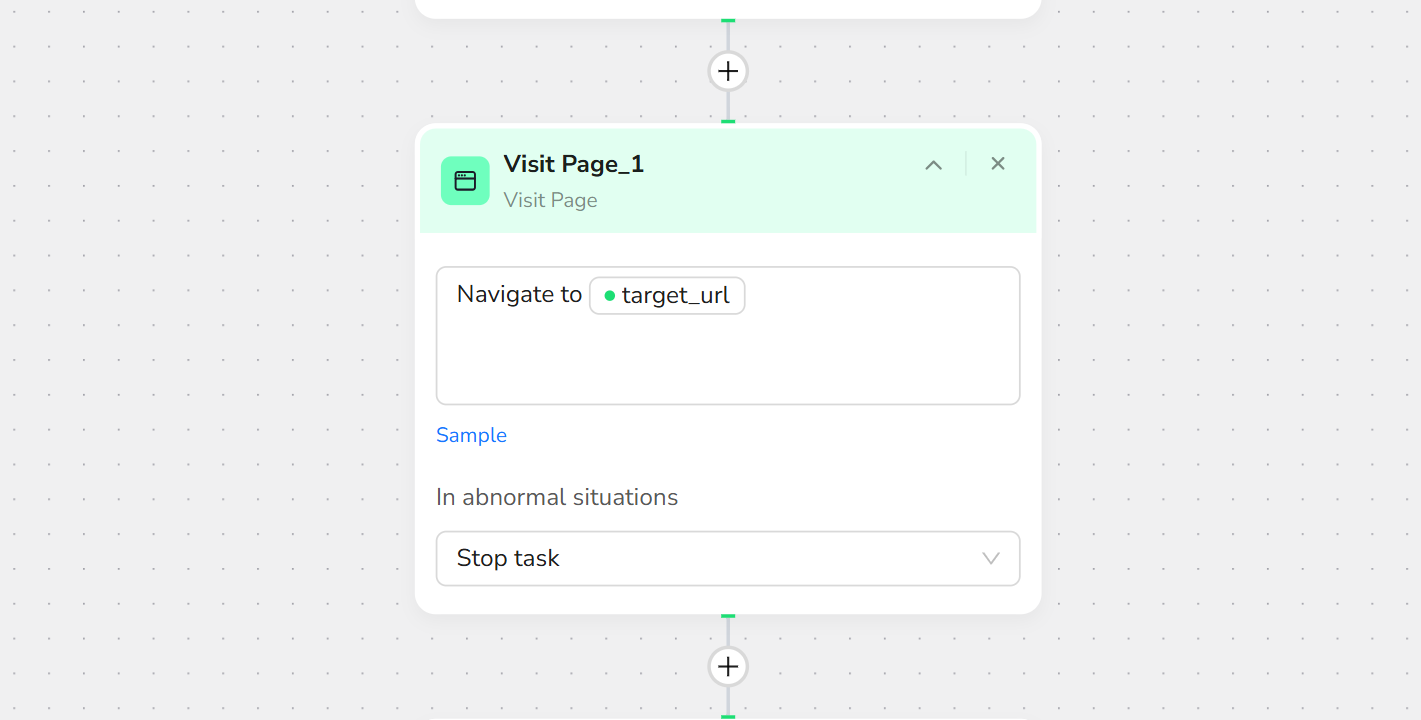Screen dimensions: 1421x720
Task: Click the Stop task dropdown arrow
Action: point(991,558)
